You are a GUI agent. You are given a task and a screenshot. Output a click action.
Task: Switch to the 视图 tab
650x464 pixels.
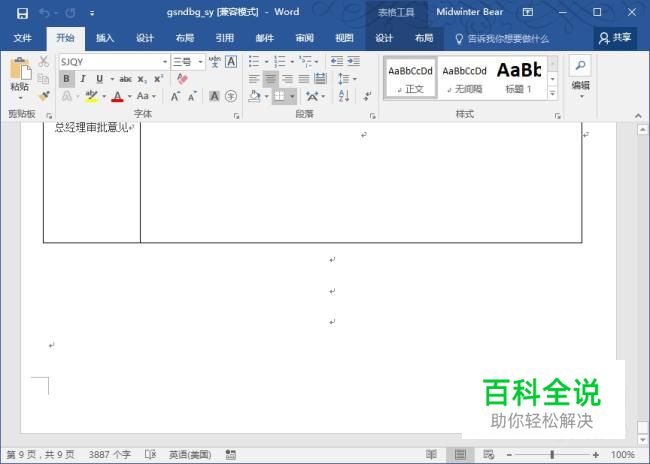click(344, 39)
